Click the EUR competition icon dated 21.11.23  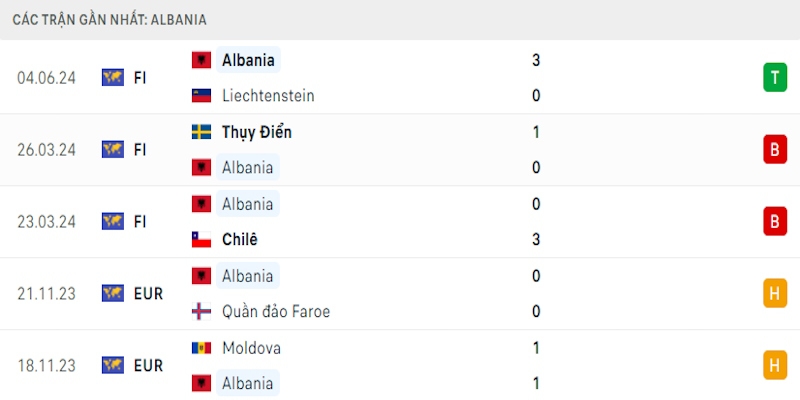pyautogui.click(x=113, y=293)
